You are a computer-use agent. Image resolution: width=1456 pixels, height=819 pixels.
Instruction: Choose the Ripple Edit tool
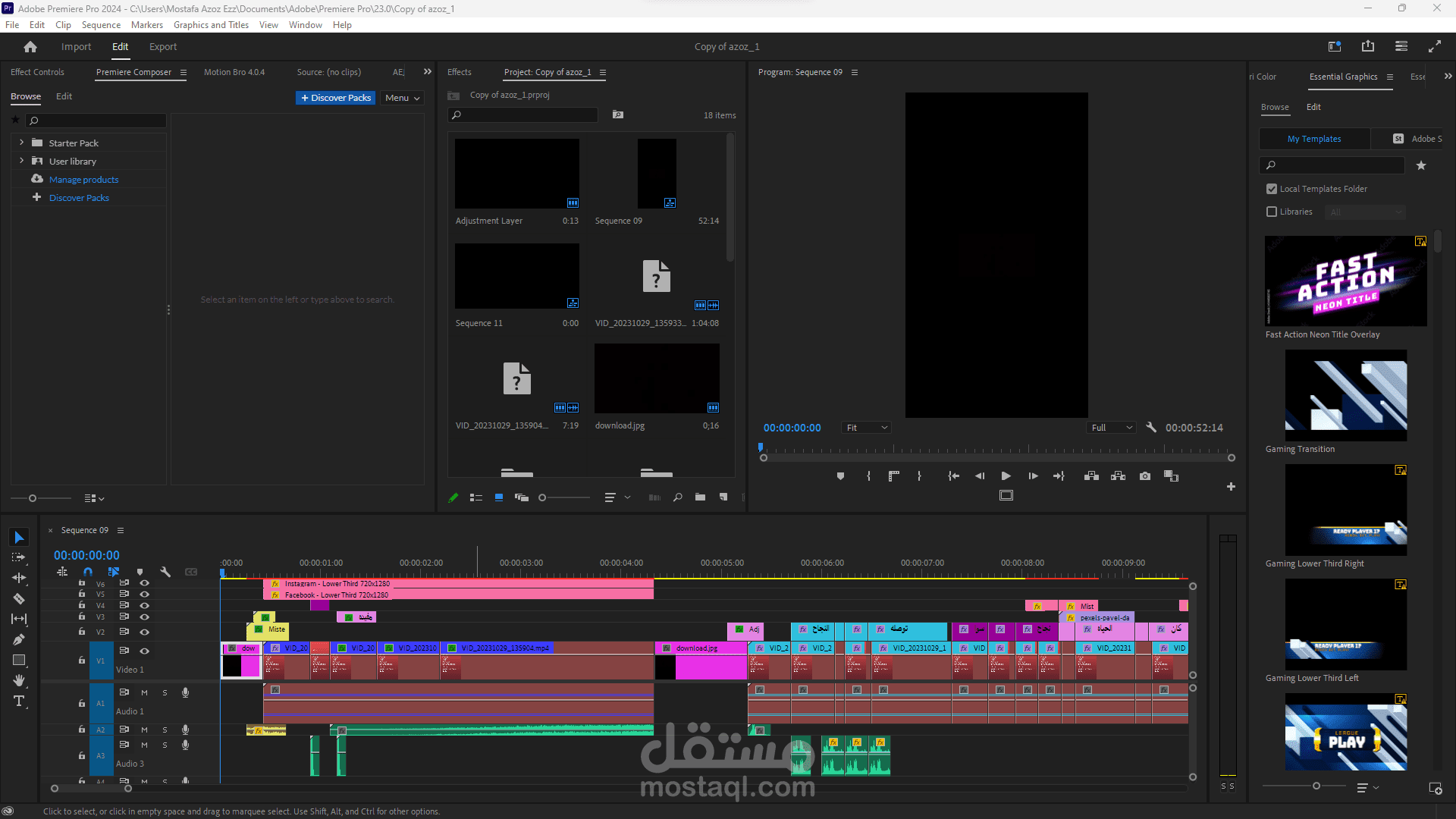tap(19, 578)
